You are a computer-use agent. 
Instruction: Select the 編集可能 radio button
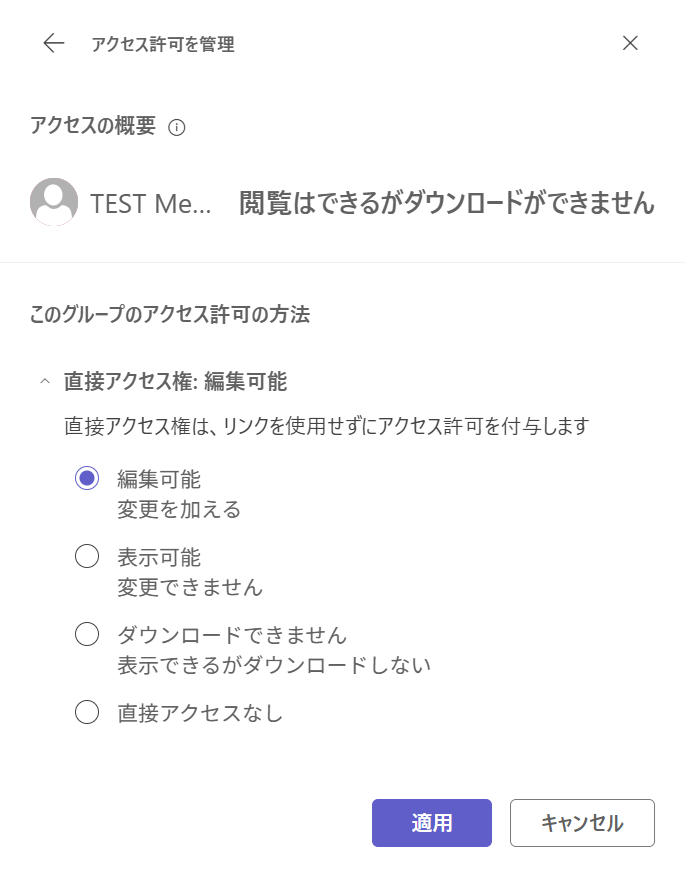87,478
